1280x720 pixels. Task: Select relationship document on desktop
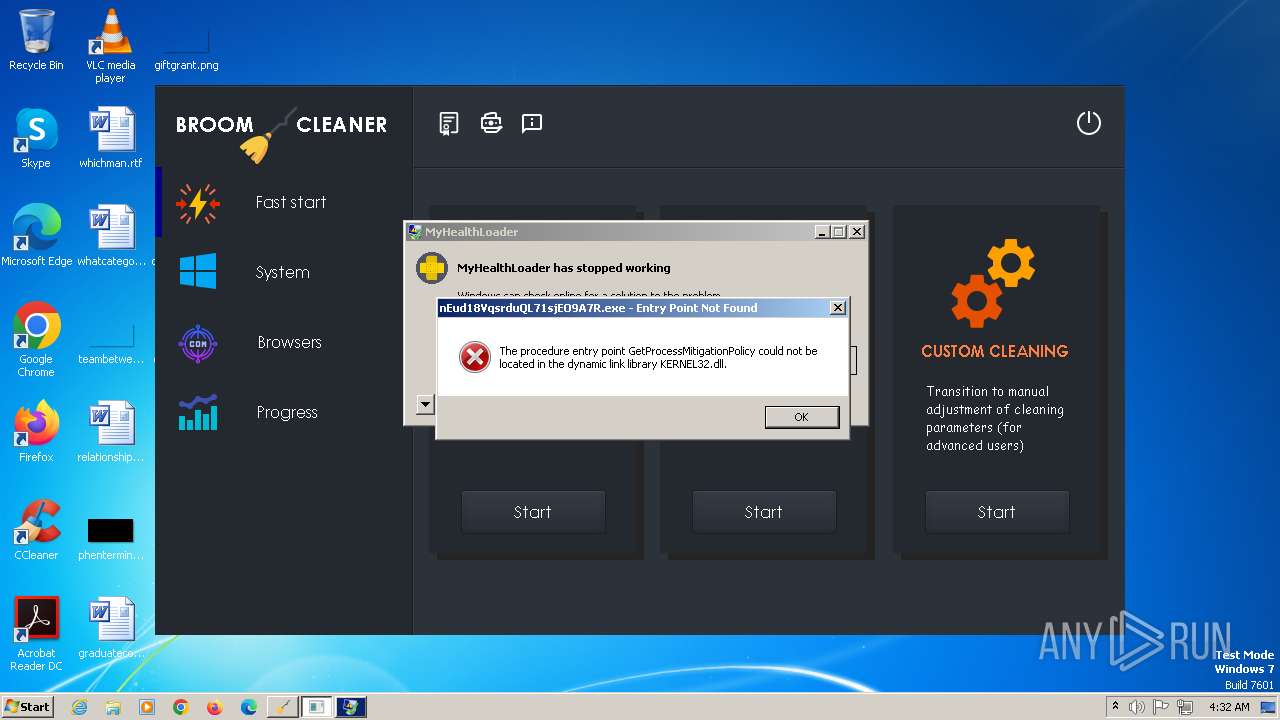(x=110, y=431)
